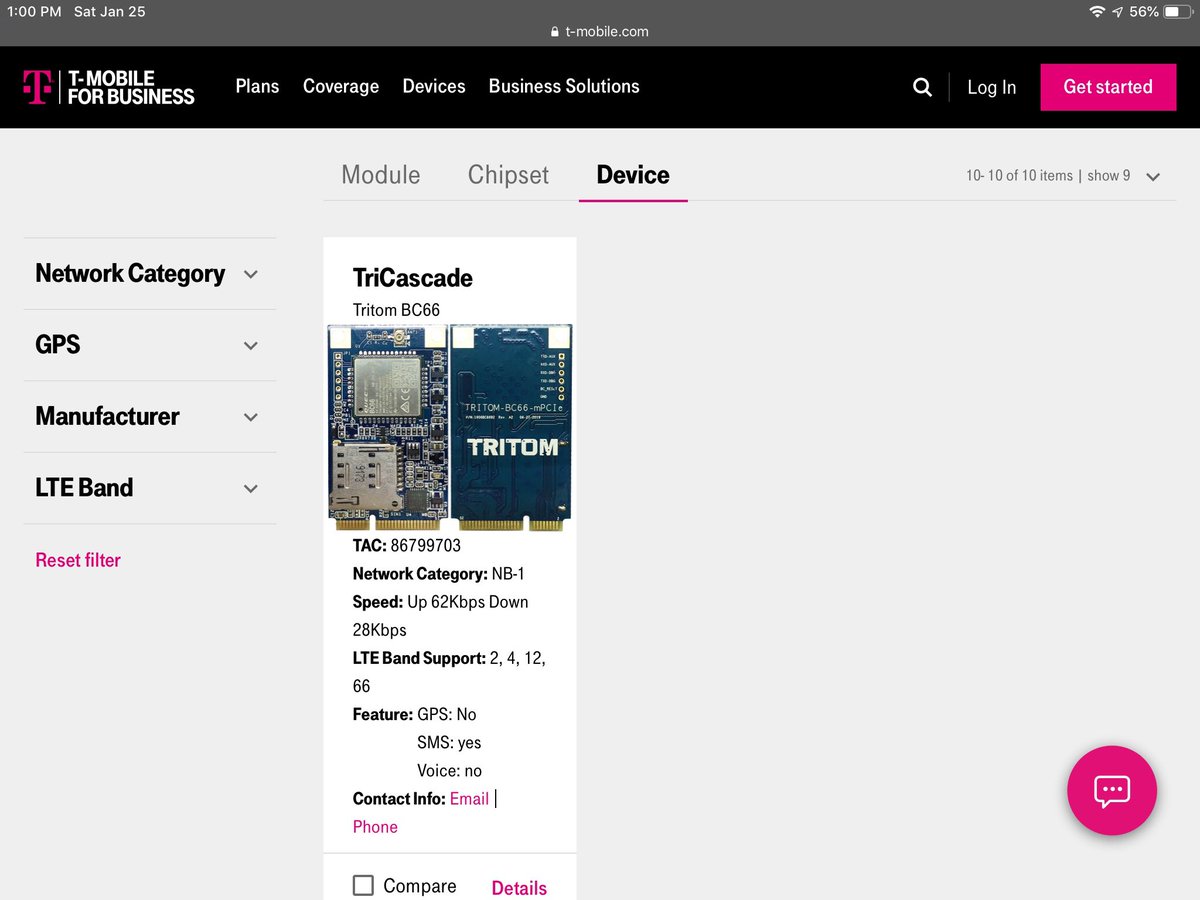The height and width of the screenshot is (900, 1200).
Task: Switch to the Module tab
Action: [x=381, y=175]
